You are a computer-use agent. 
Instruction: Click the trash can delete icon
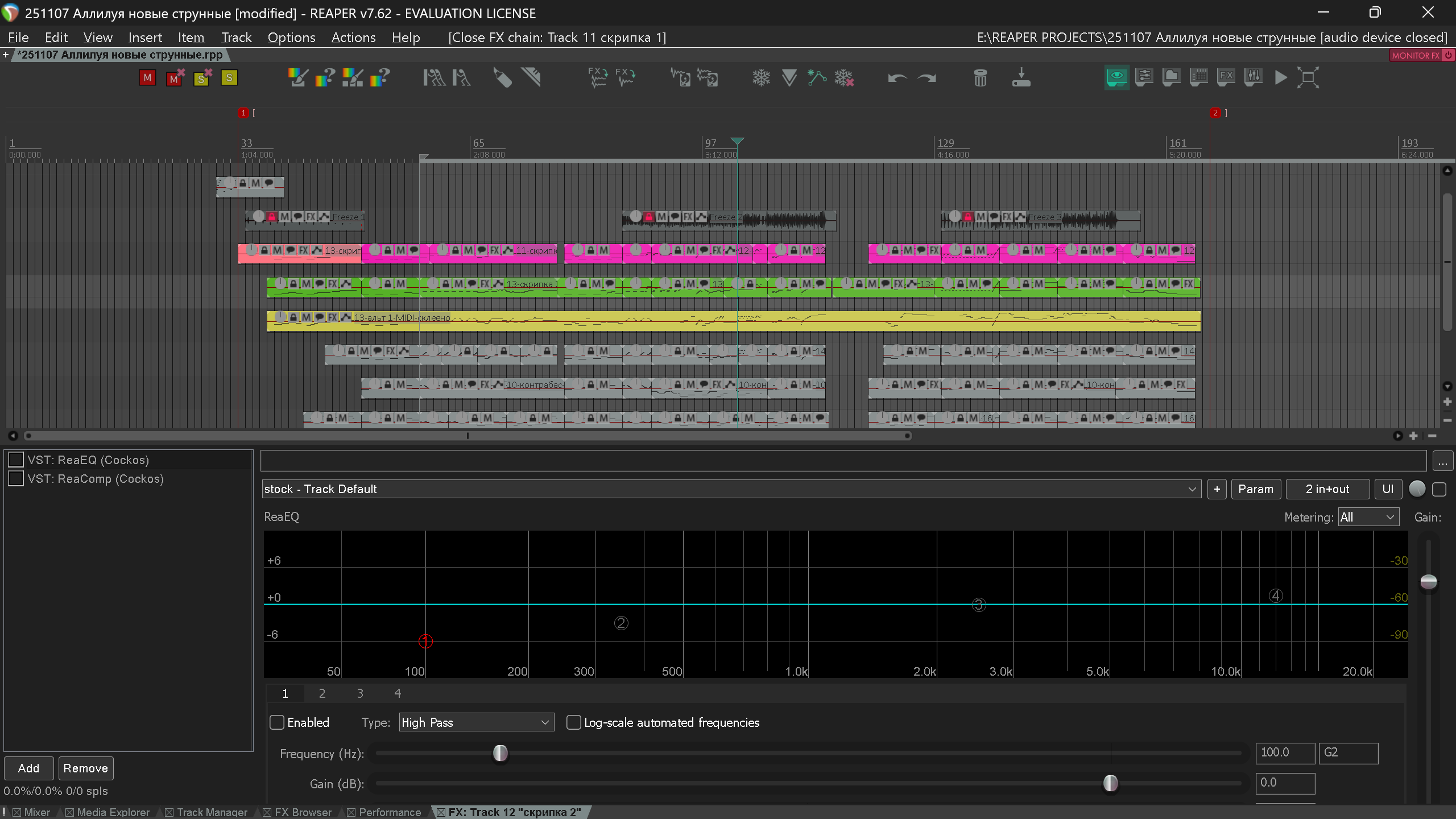pyautogui.click(x=980, y=78)
